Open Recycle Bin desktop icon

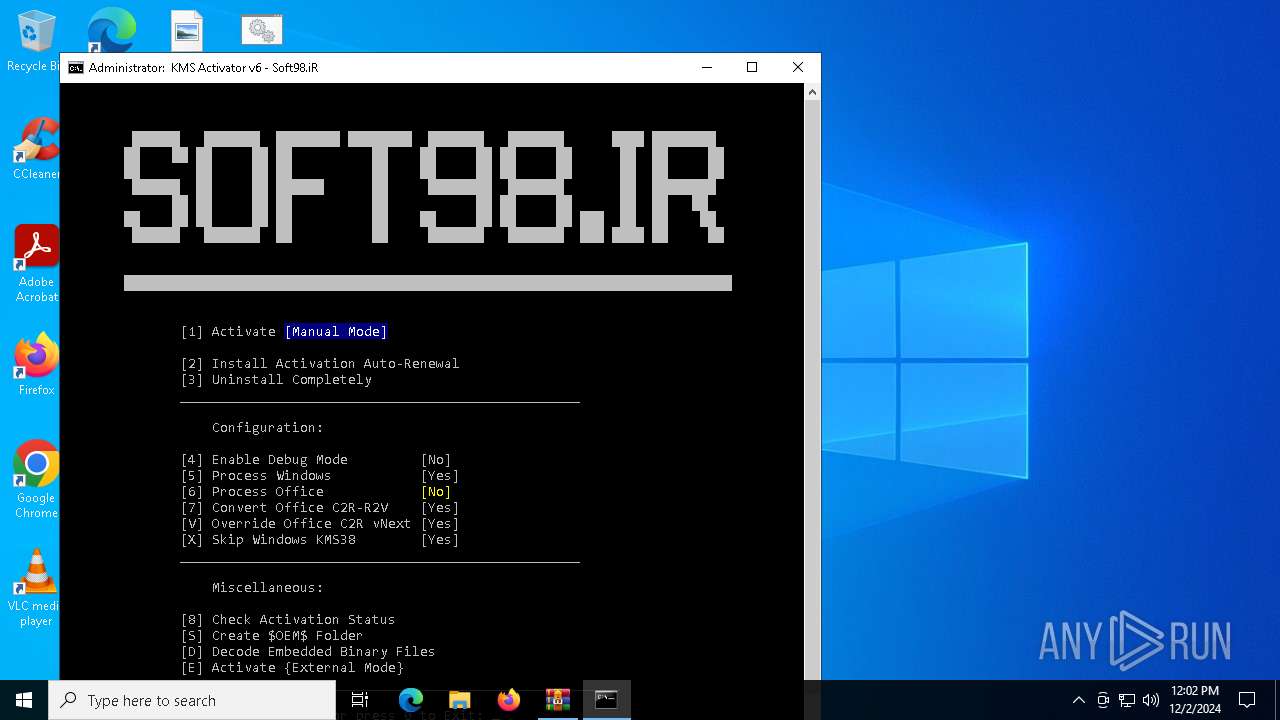pyautogui.click(x=36, y=42)
